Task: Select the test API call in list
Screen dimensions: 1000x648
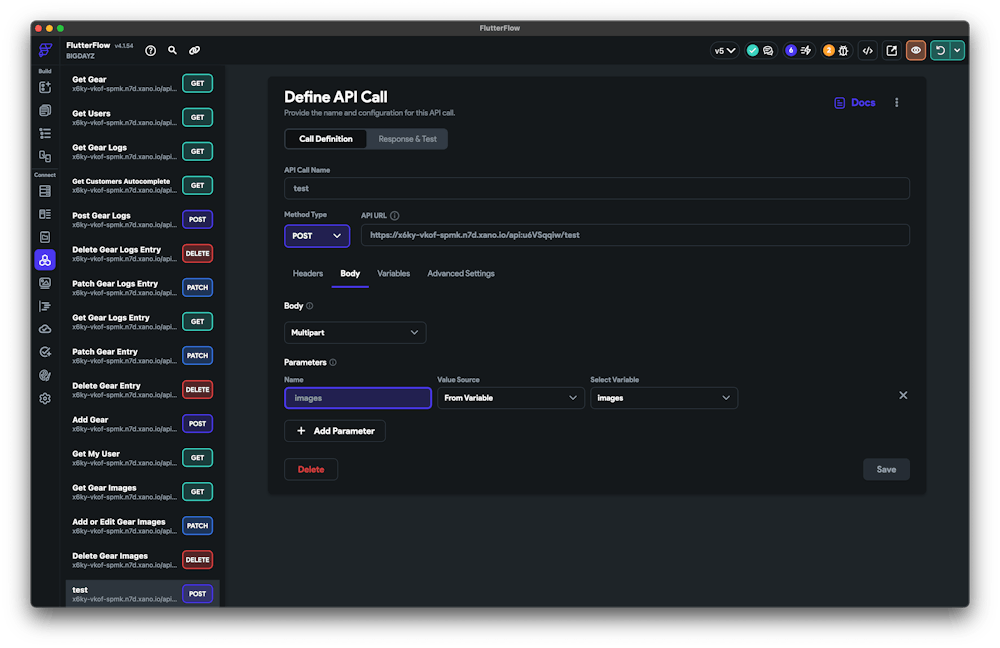Action: [142, 594]
